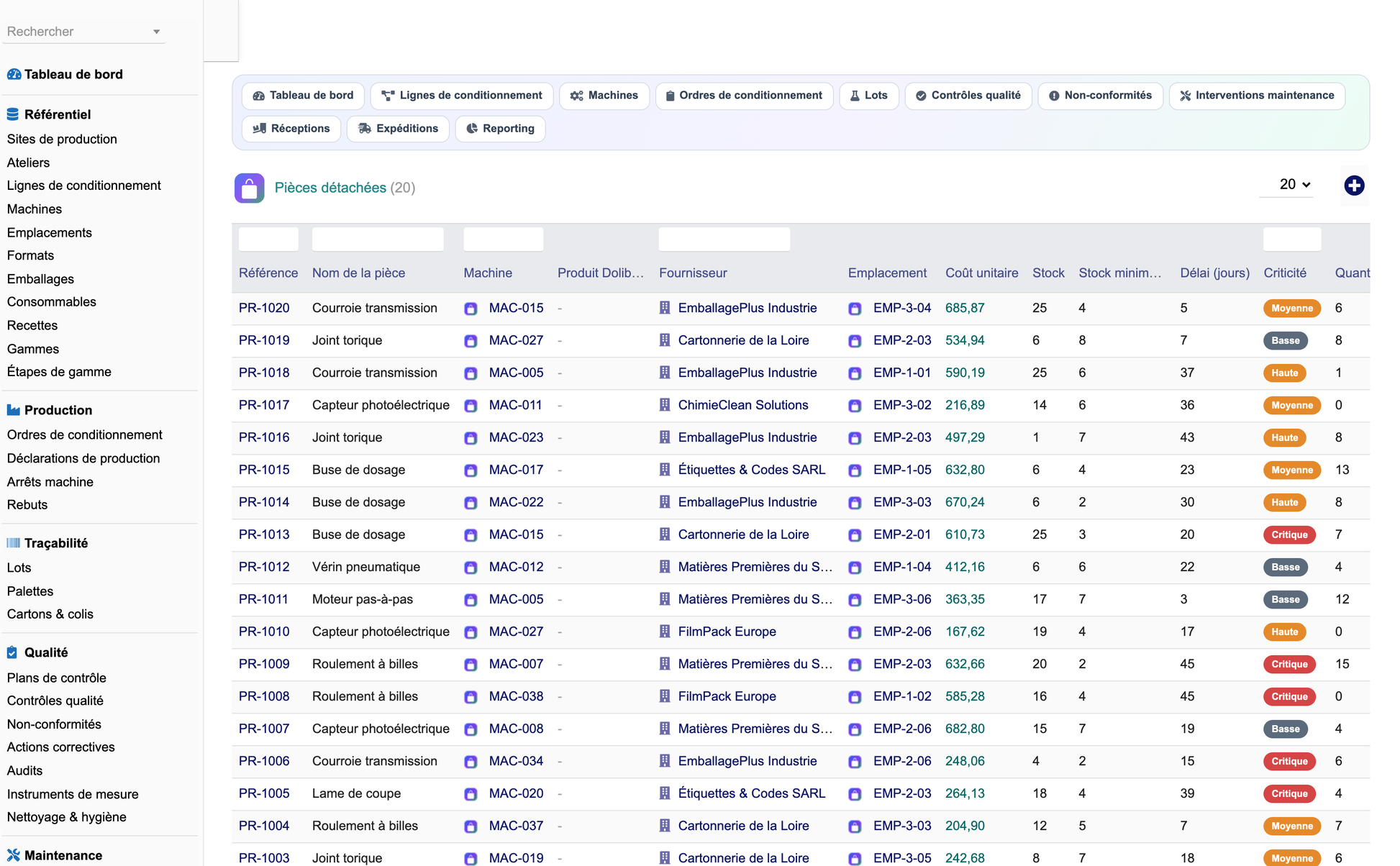Click the Référentiel database icon in sidebar
This screenshot has width=1400, height=866.
13,114
